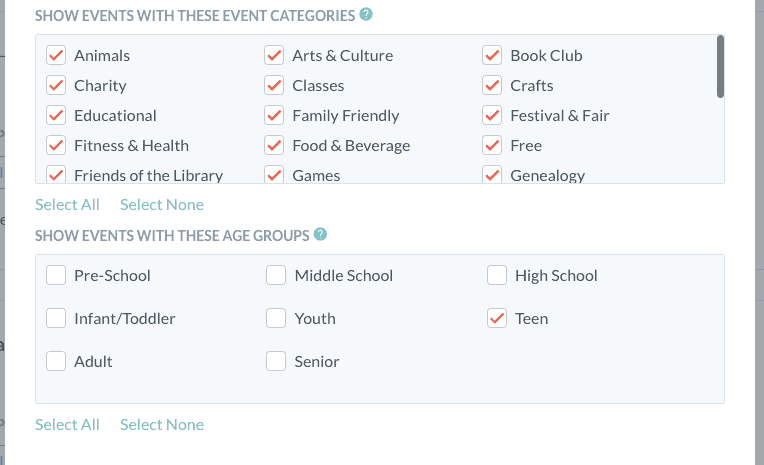Viewport: 764px width, 465px height.
Task: Click help icon beside Age Groups heading
Action: click(x=320, y=235)
